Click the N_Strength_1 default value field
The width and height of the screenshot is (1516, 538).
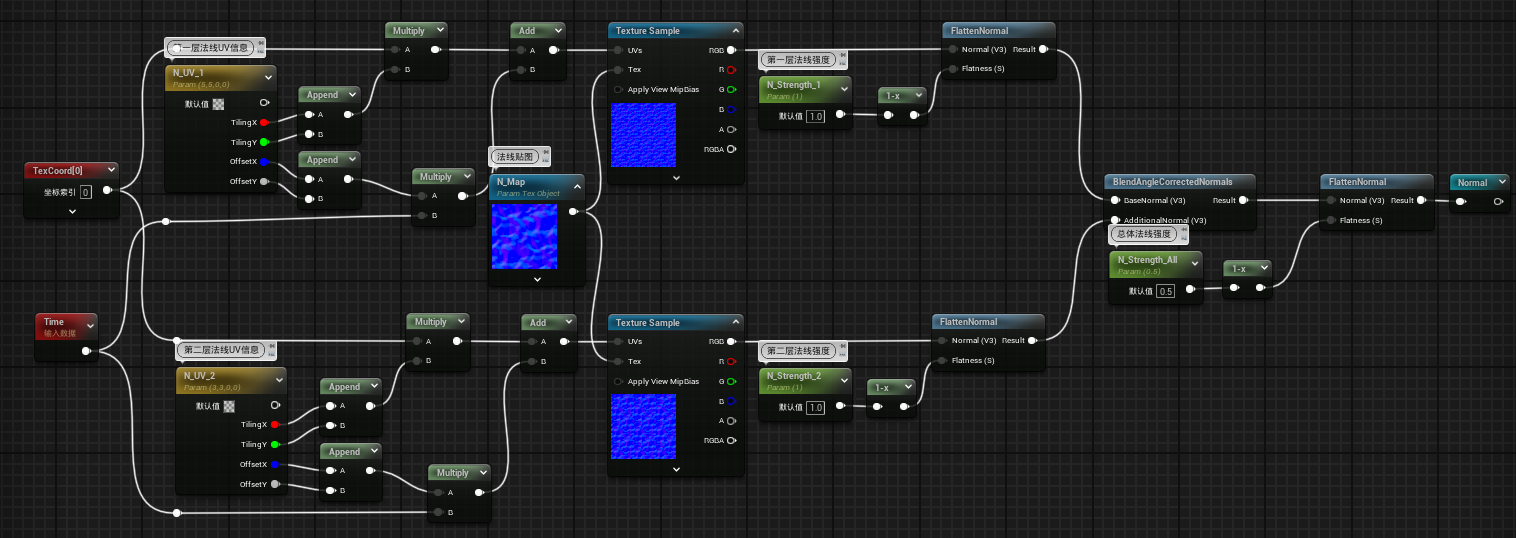pos(815,116)
